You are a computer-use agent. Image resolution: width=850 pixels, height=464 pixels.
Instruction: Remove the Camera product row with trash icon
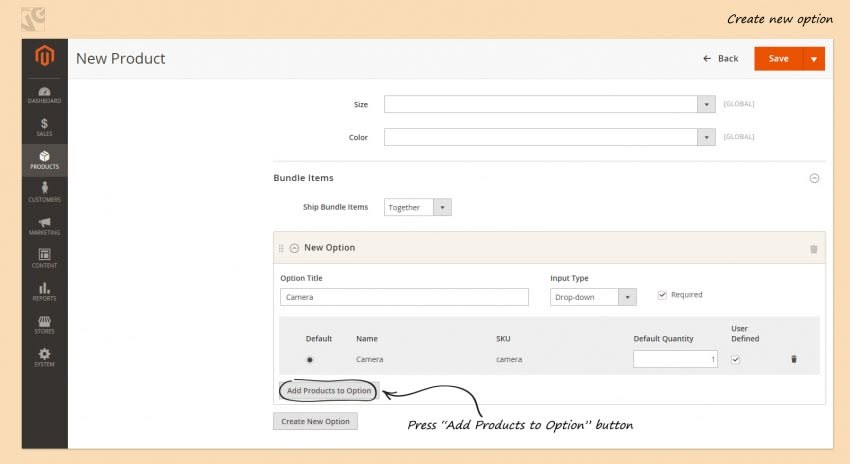[794, 359]
